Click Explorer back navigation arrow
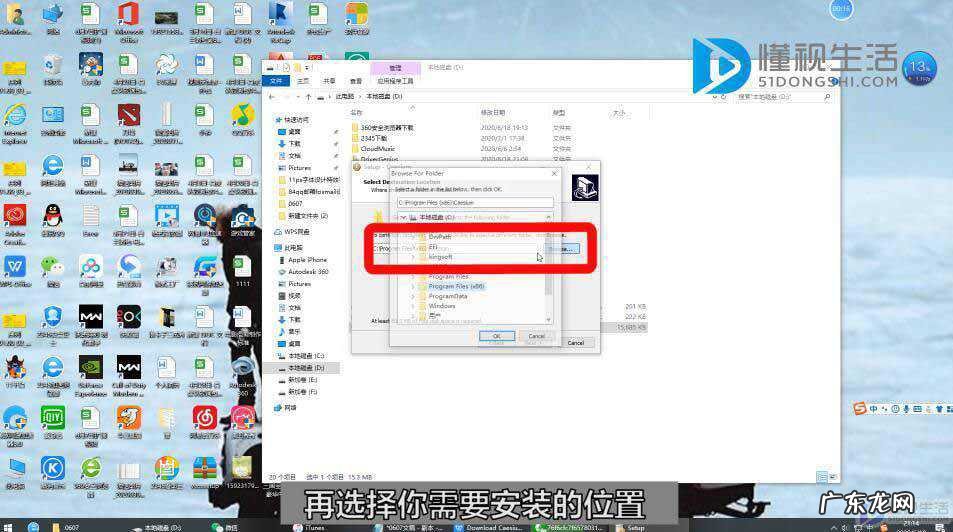 272,97
